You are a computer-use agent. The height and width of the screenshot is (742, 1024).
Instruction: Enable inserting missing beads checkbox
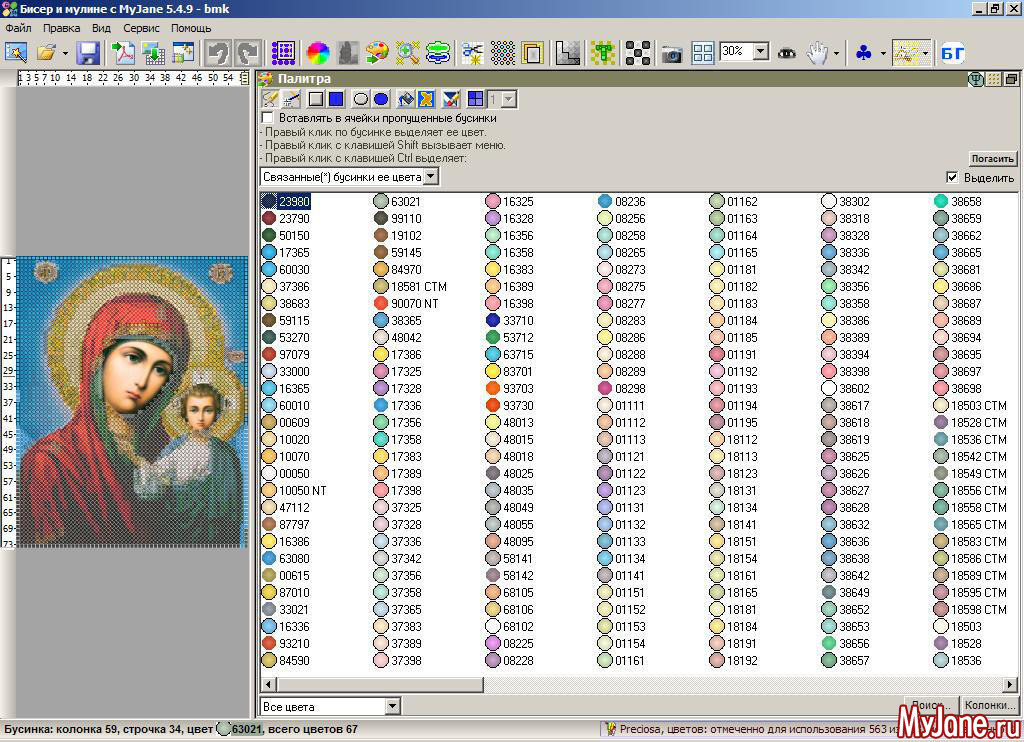tap(268, 118)
